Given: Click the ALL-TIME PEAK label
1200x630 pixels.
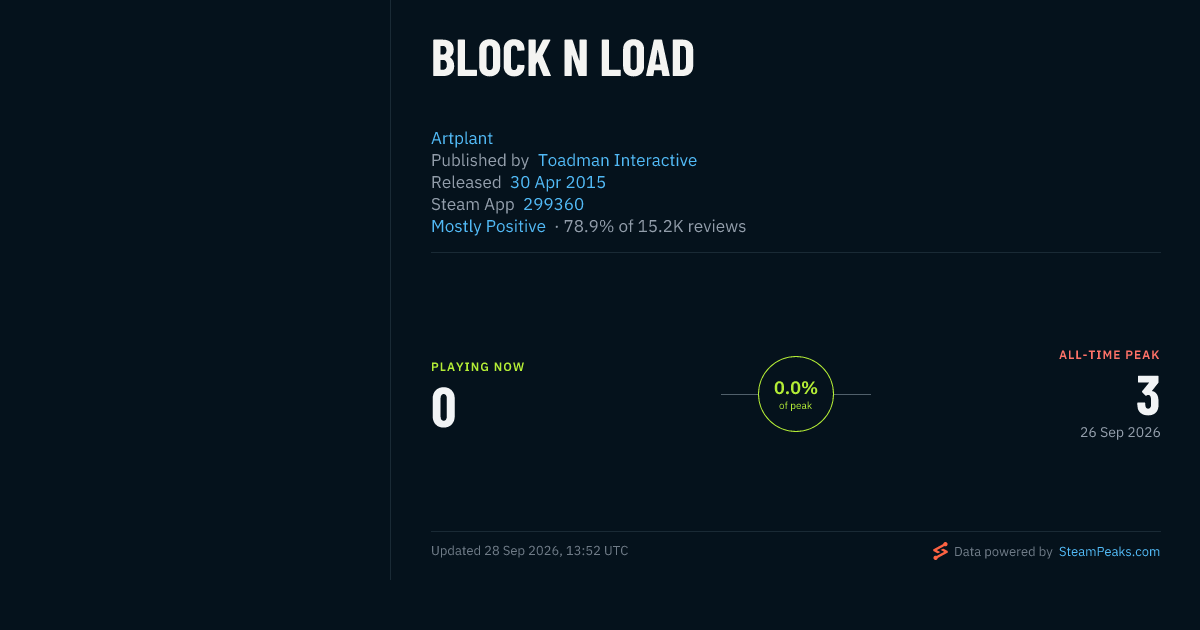Looking at the screenshot, I should click(x=1109, y=355).
